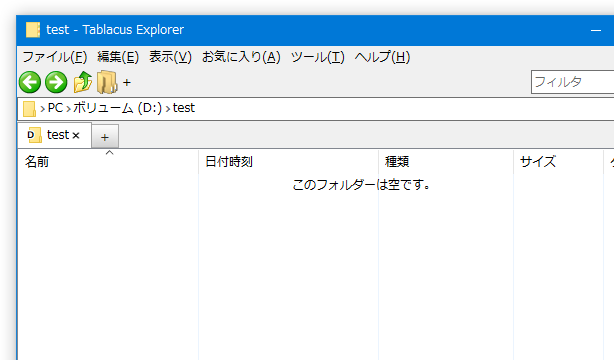The width and height of the screenshot is (614, 360).
Task: Open a new tab with the plus button
Action: pyautogui.click(x=105, y=137)
